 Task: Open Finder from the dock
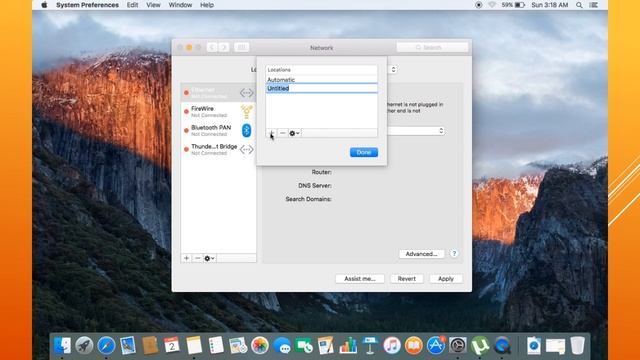point(62,345)
